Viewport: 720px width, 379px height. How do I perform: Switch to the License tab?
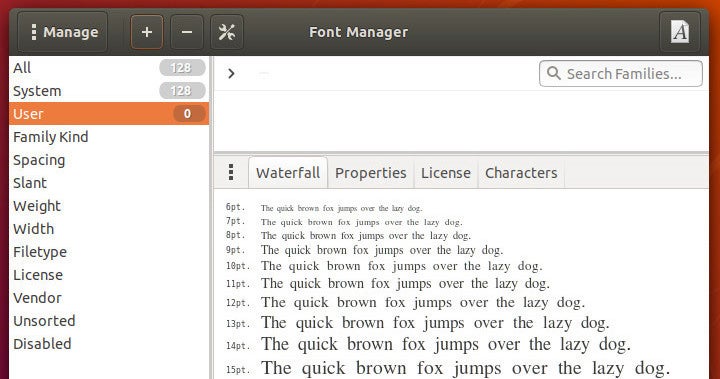pos(446,173)
